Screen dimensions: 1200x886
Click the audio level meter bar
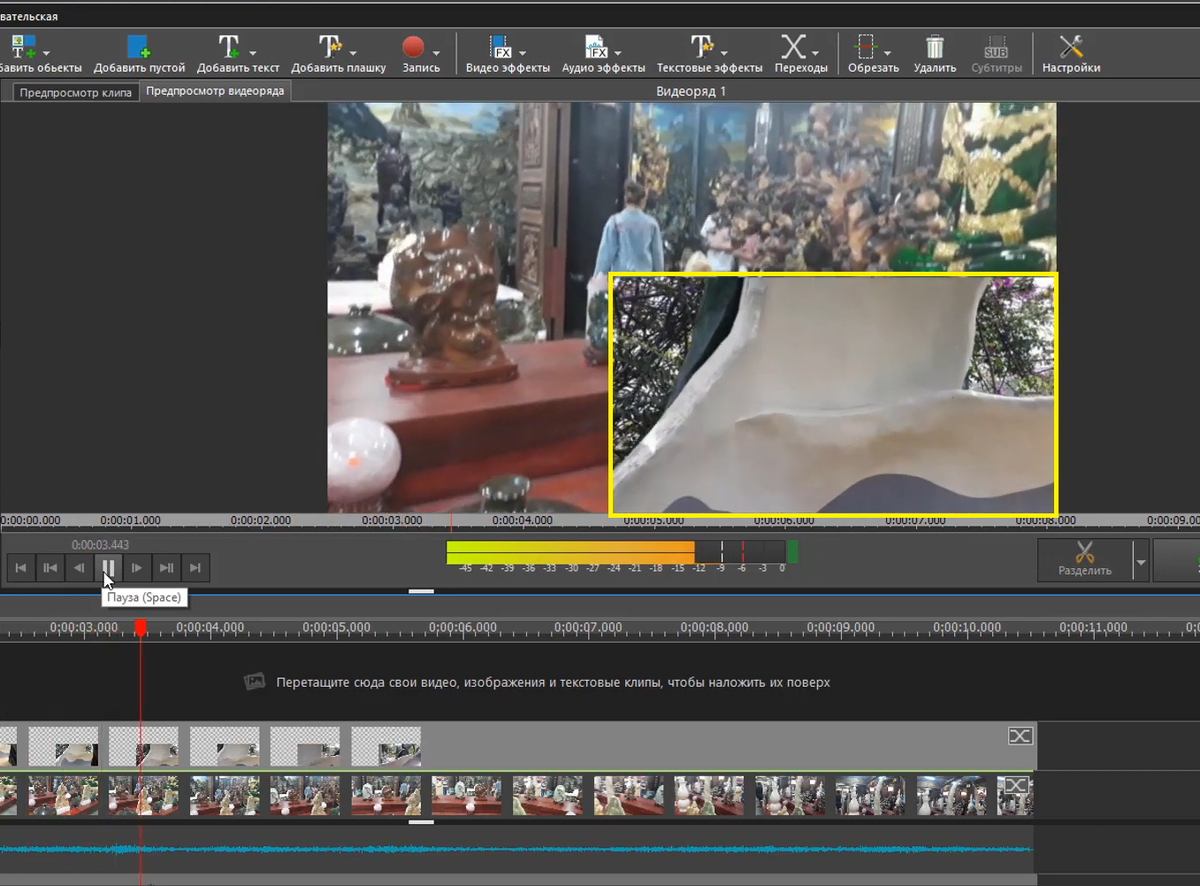tap(615, 552)
